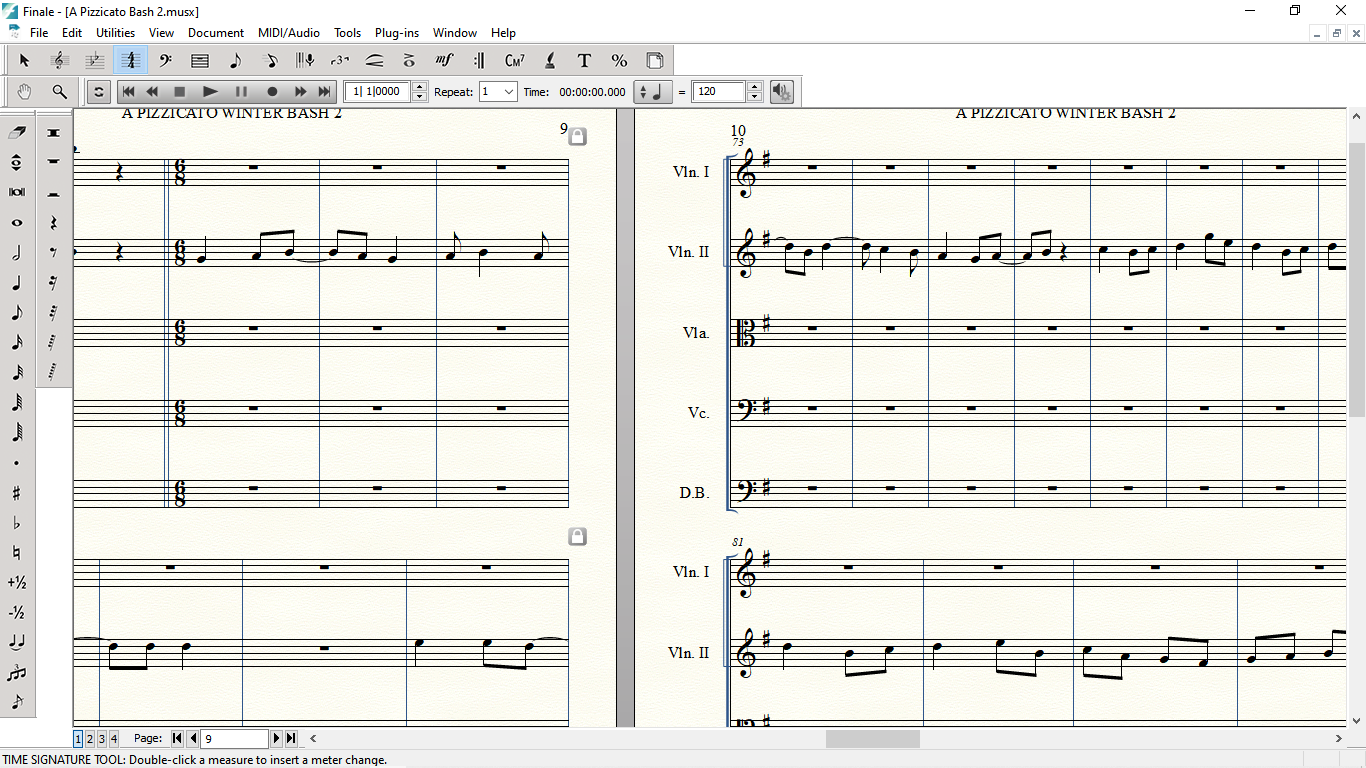This screenshot has width=1366, height=768.
Task: Toggle layer 2 in the layer selector
Action: (90, 739)
